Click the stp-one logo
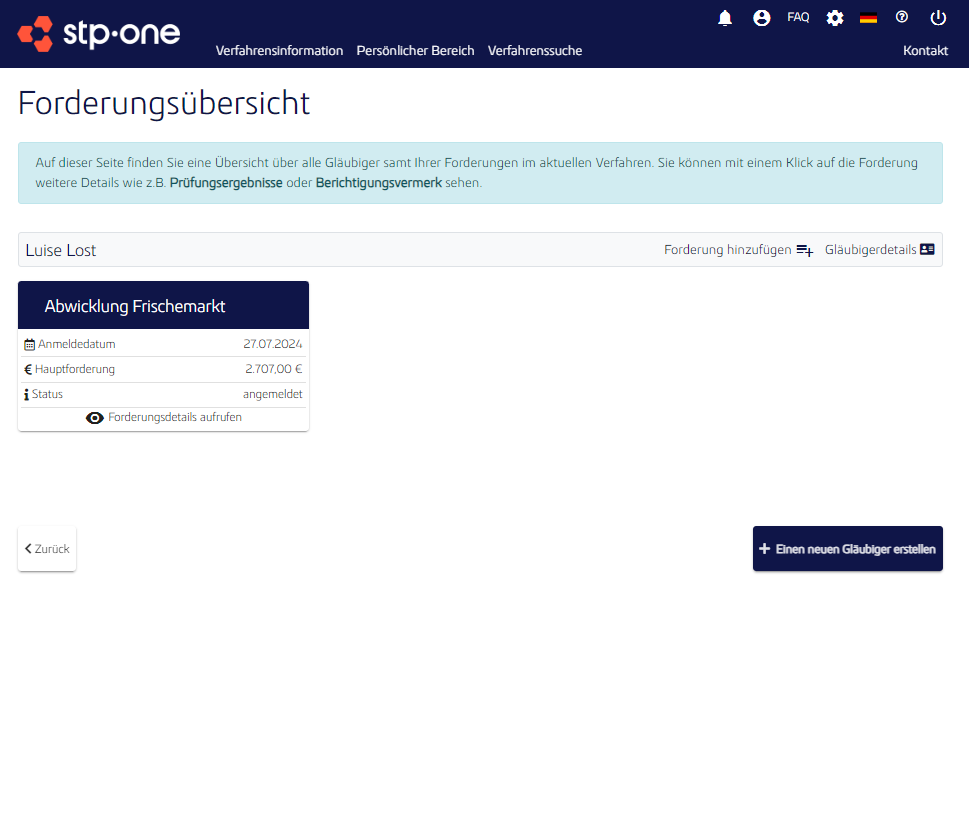This screenshot has height=820, width=969. click(x=97, y=33)
